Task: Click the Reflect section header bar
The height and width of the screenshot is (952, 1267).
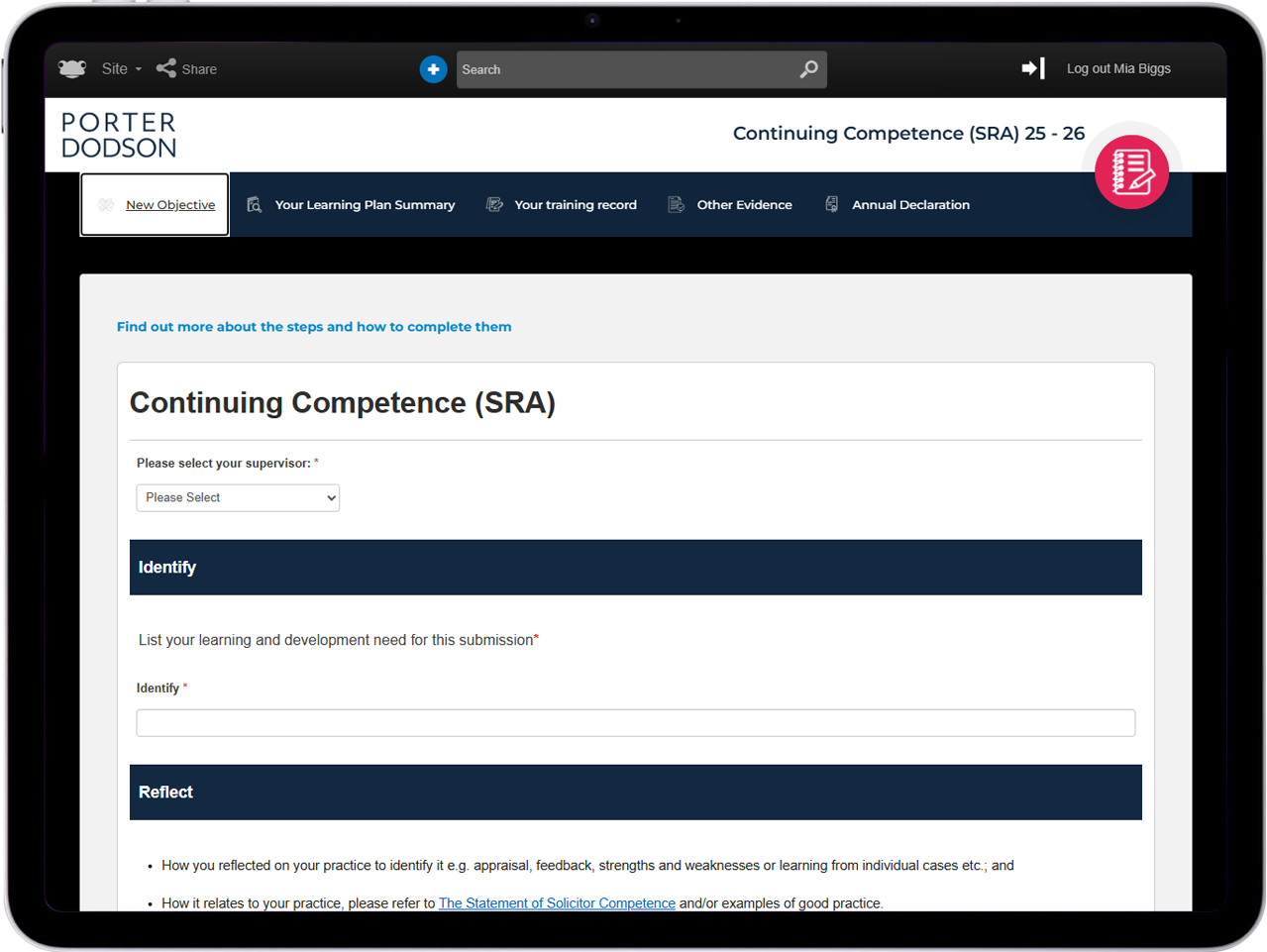Action: [636, 793]
